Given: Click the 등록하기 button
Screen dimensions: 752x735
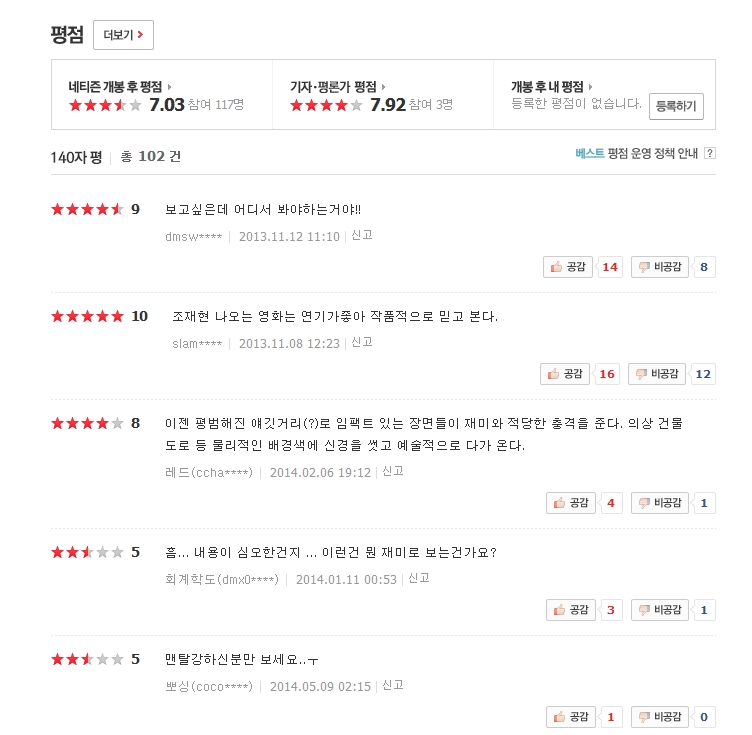Looking at the screenshot, I should point(676,106).
